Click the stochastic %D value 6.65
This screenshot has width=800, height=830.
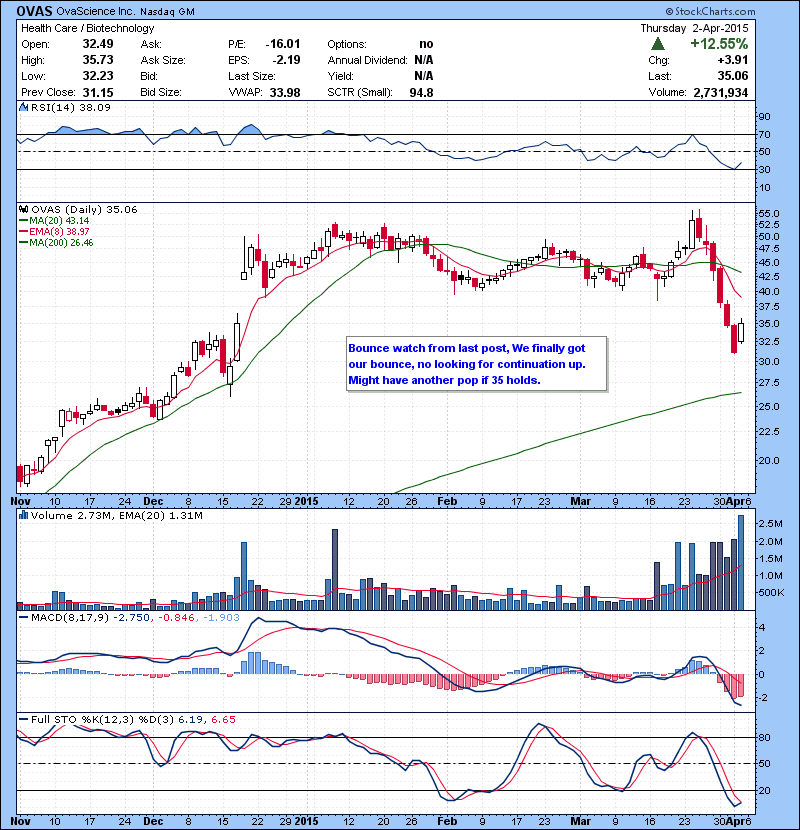pyautogui.click(x=223, y=719)
